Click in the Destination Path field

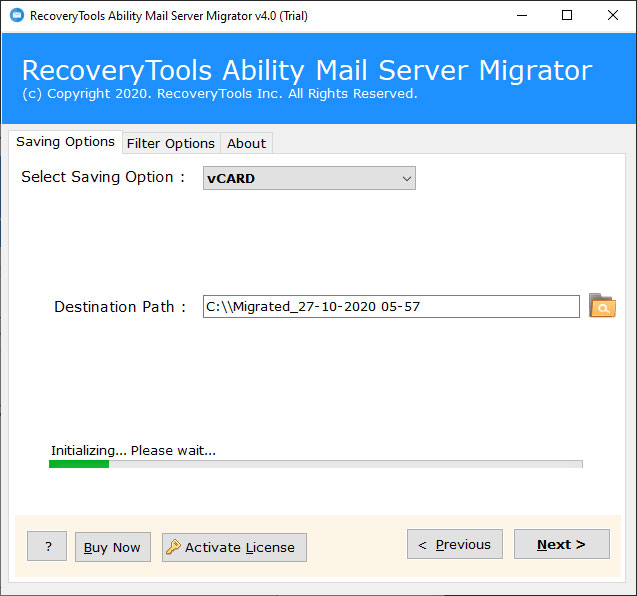click(391, 306)
